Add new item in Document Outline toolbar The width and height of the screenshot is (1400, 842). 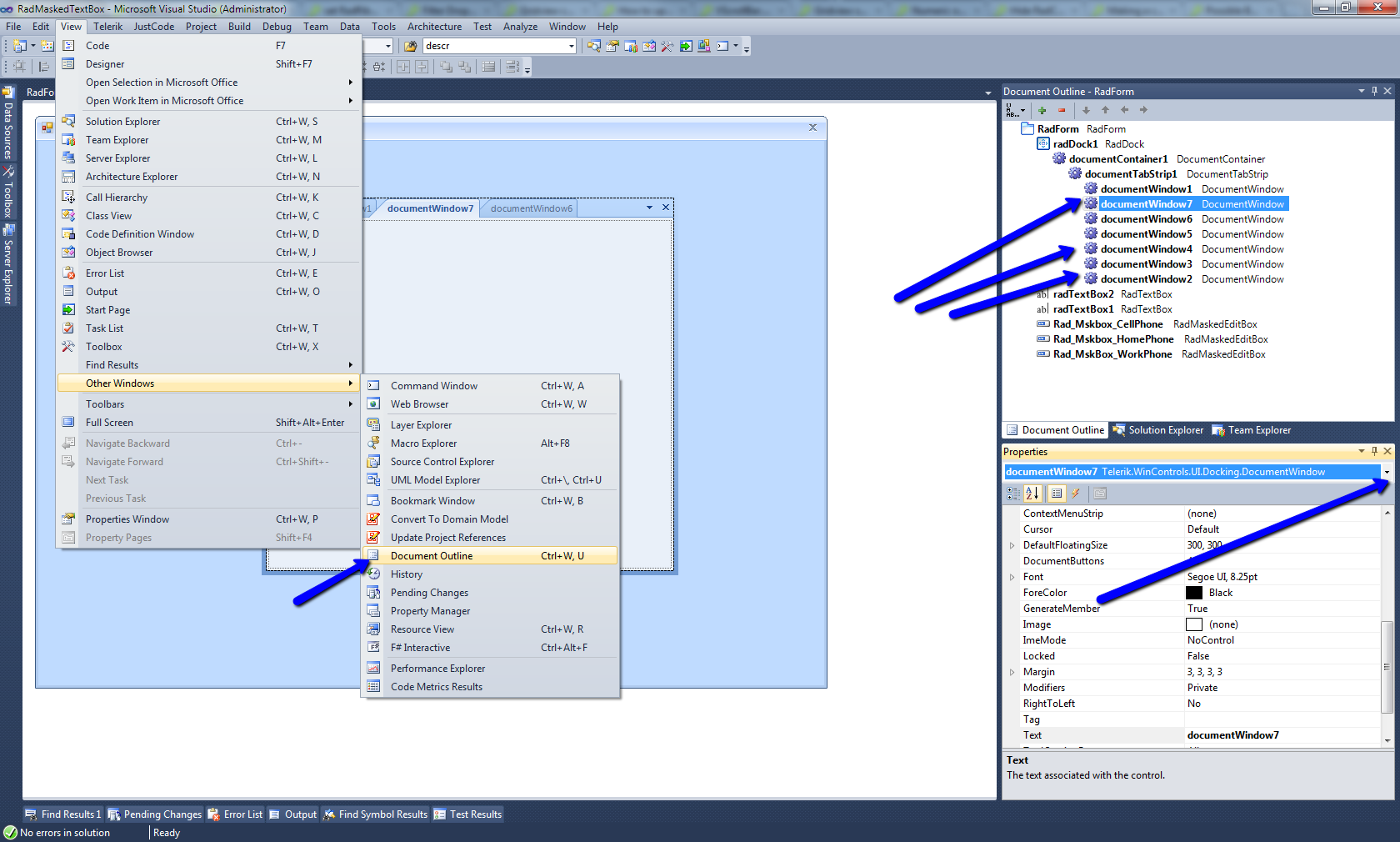tap(1042, 110)
